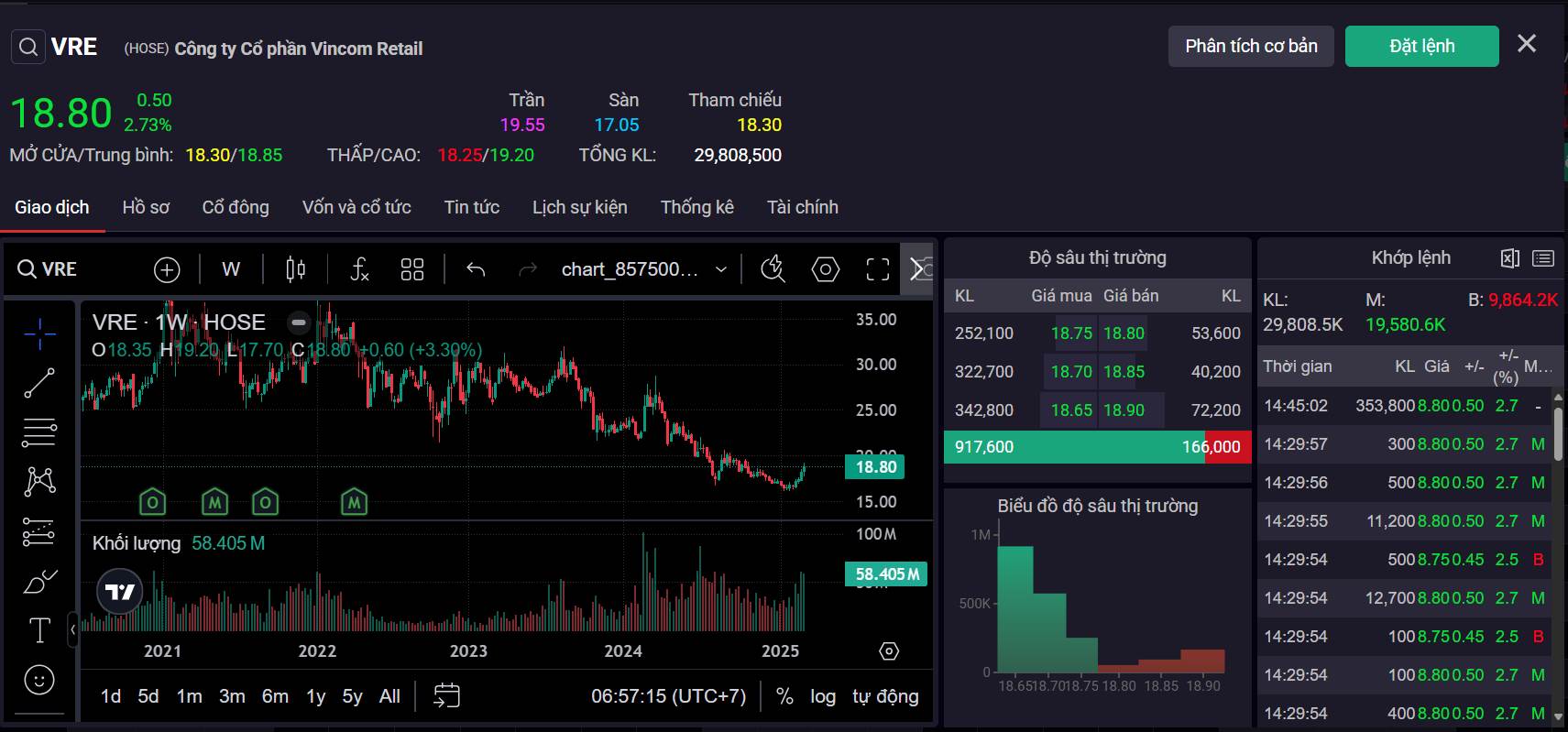The image size is (1568, 732).
Task: Open the Khớp lệnh list view icon
Action: 1543,258
